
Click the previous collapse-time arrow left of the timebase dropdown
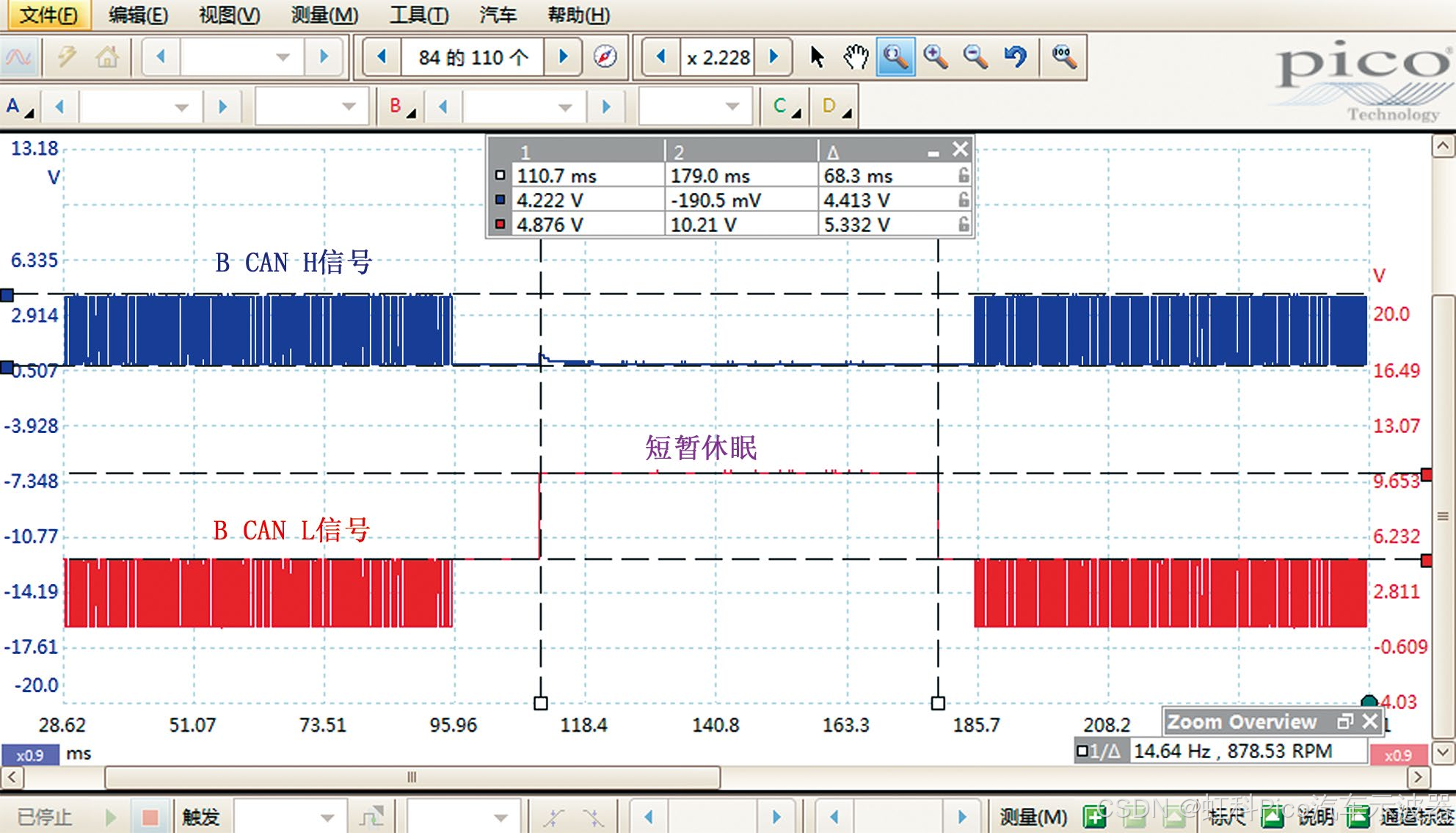point(161,57)
